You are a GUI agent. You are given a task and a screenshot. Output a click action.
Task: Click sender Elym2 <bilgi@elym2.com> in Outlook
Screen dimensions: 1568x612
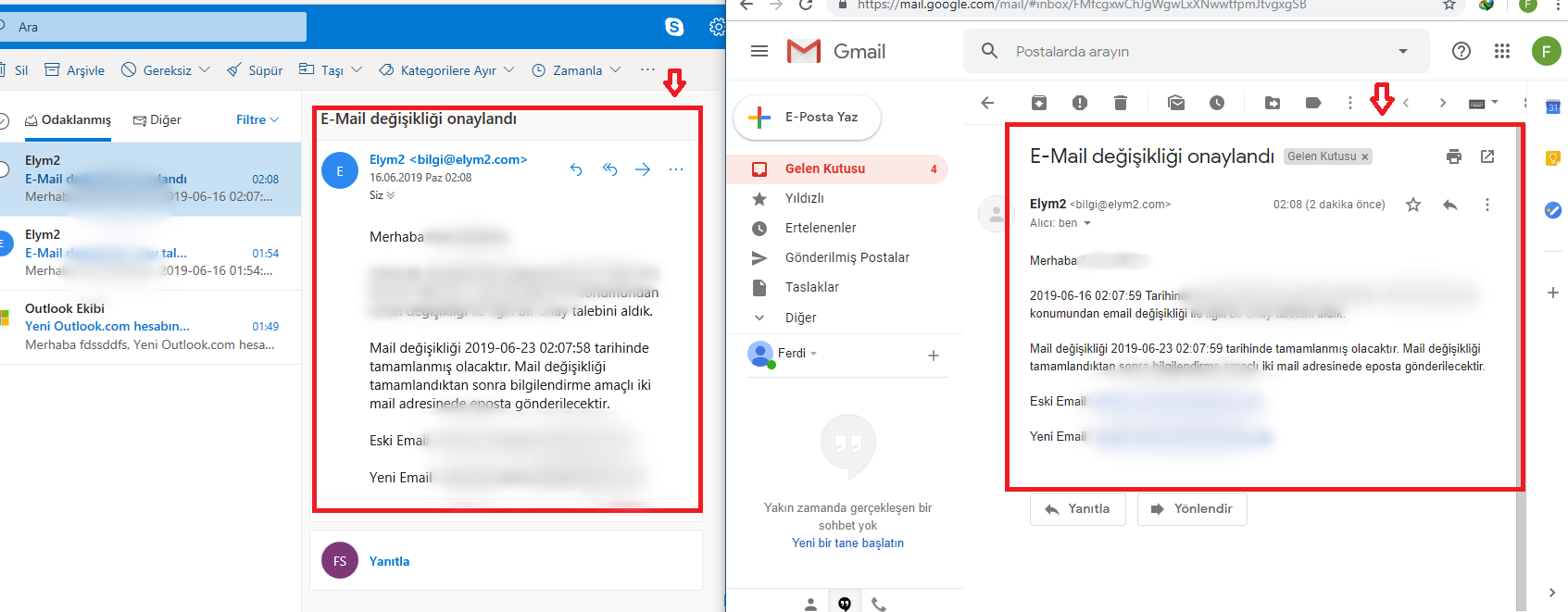[448, 159]
